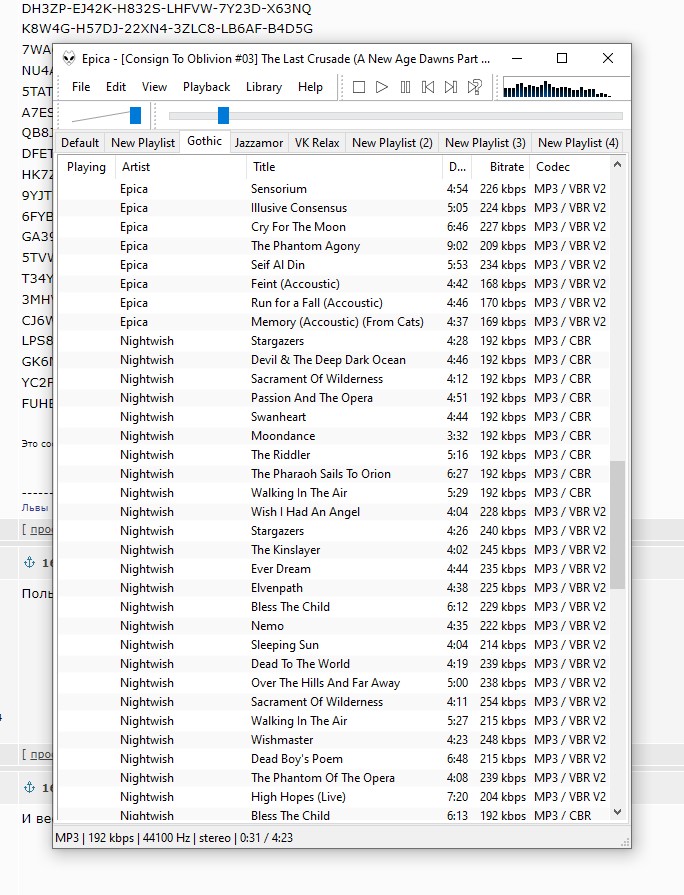Select the track The Kinslayer
The width and height of the screenshot is (684, 895).
[334, 550]
